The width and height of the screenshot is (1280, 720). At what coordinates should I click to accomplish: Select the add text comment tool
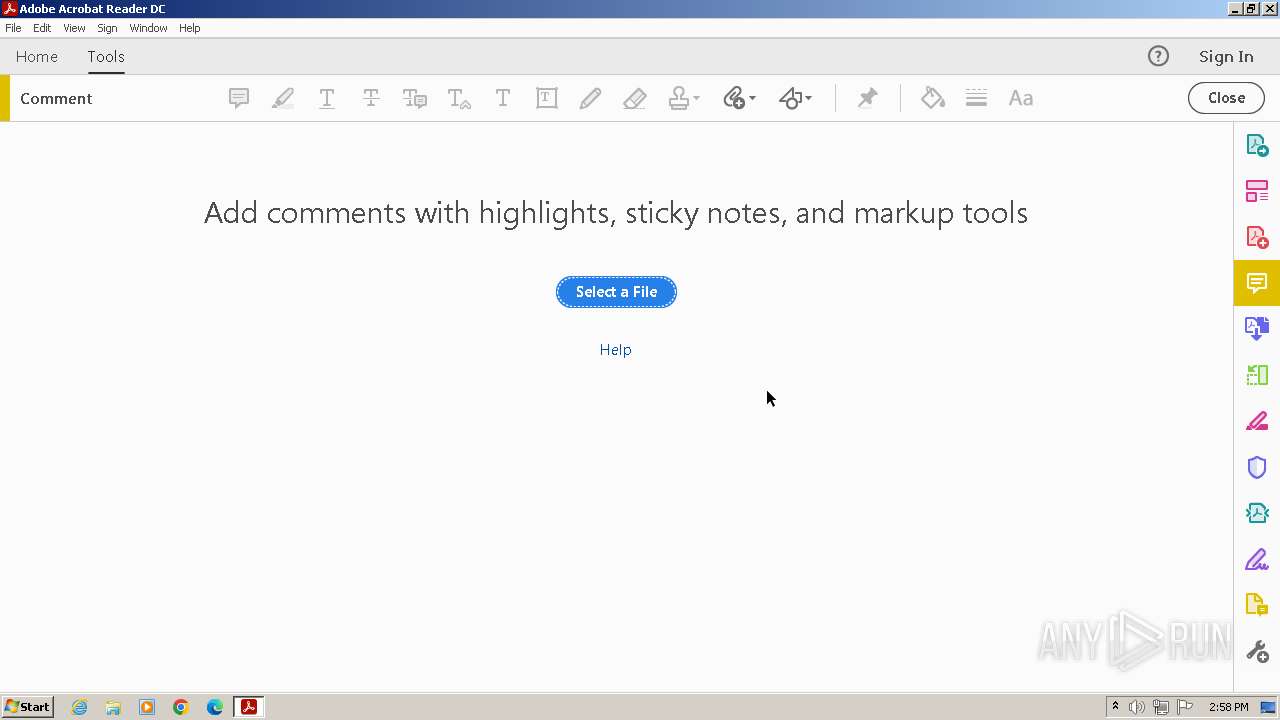[503, 98]
